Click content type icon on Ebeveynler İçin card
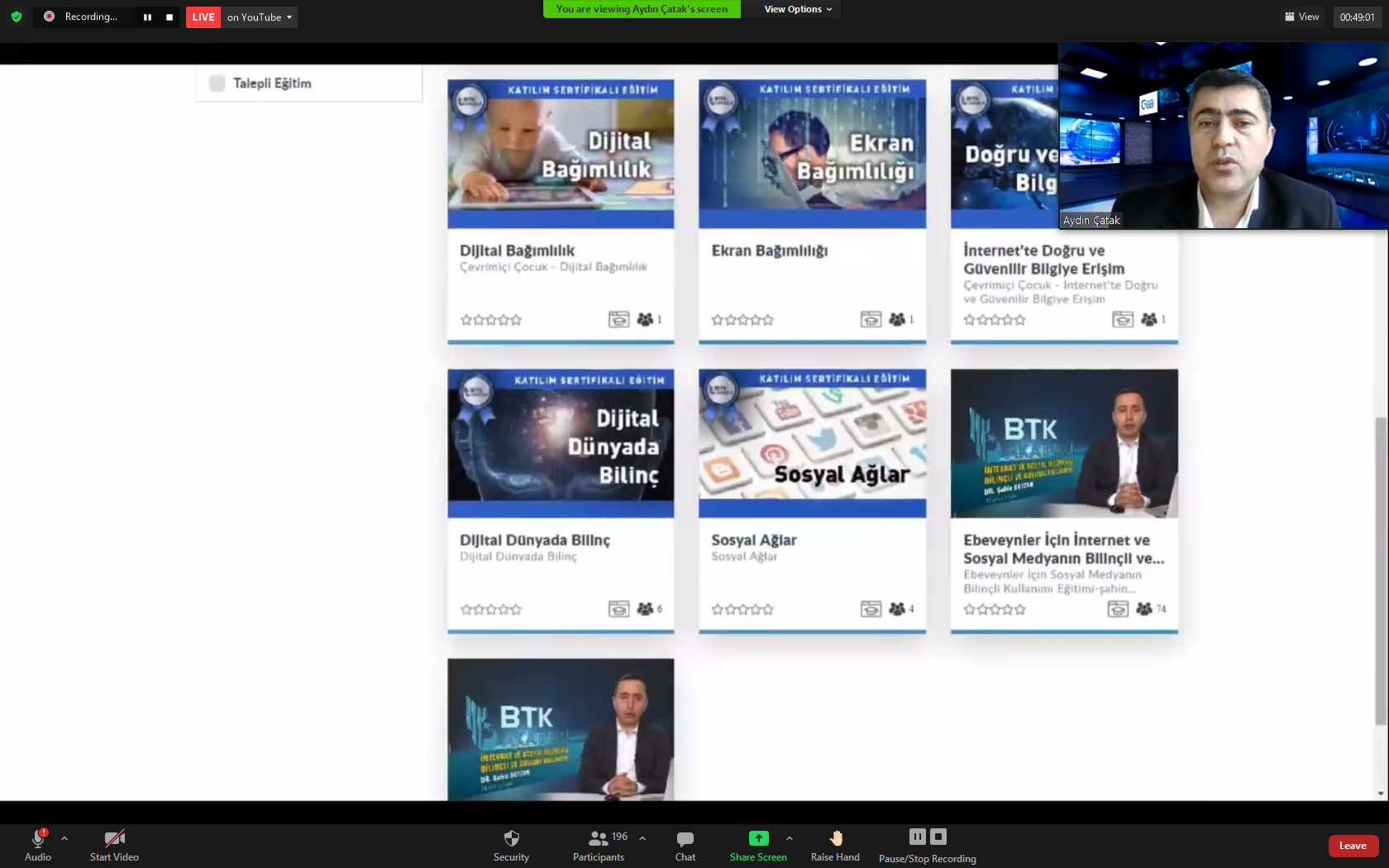Viewport: 1389px width, 868px height. click(x=1118, y=608)
